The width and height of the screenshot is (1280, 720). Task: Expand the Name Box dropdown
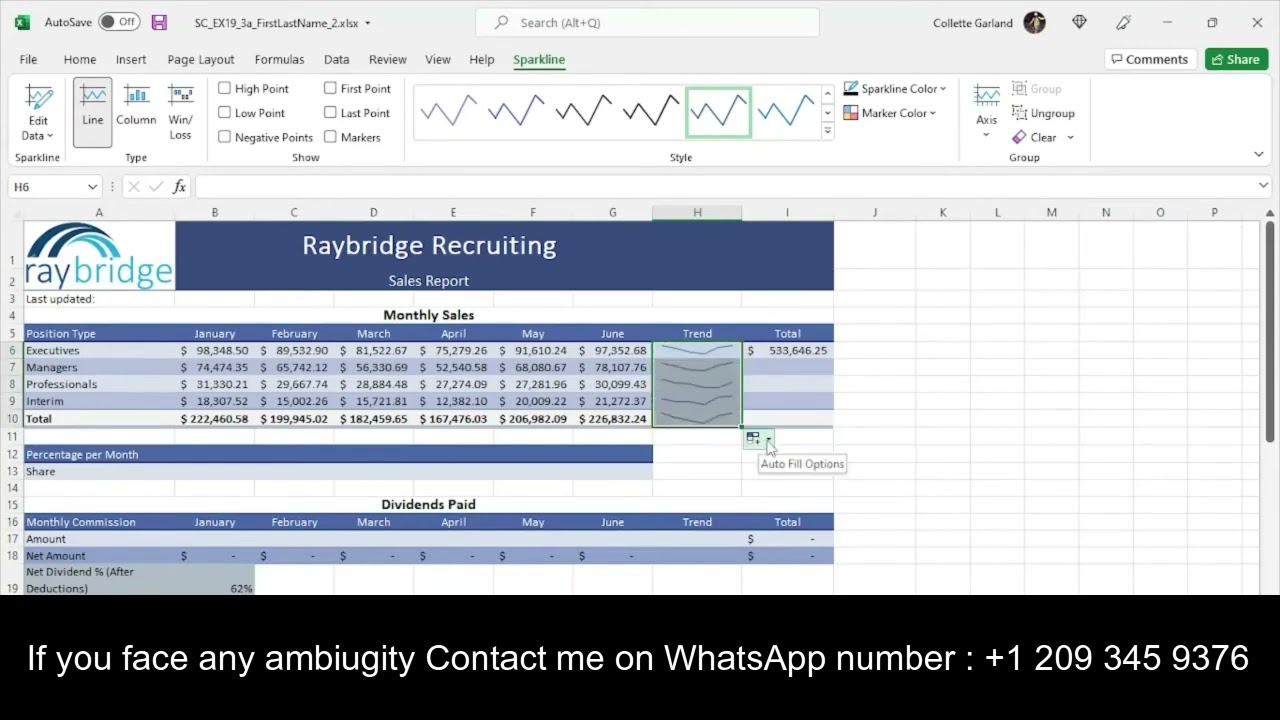92,187
